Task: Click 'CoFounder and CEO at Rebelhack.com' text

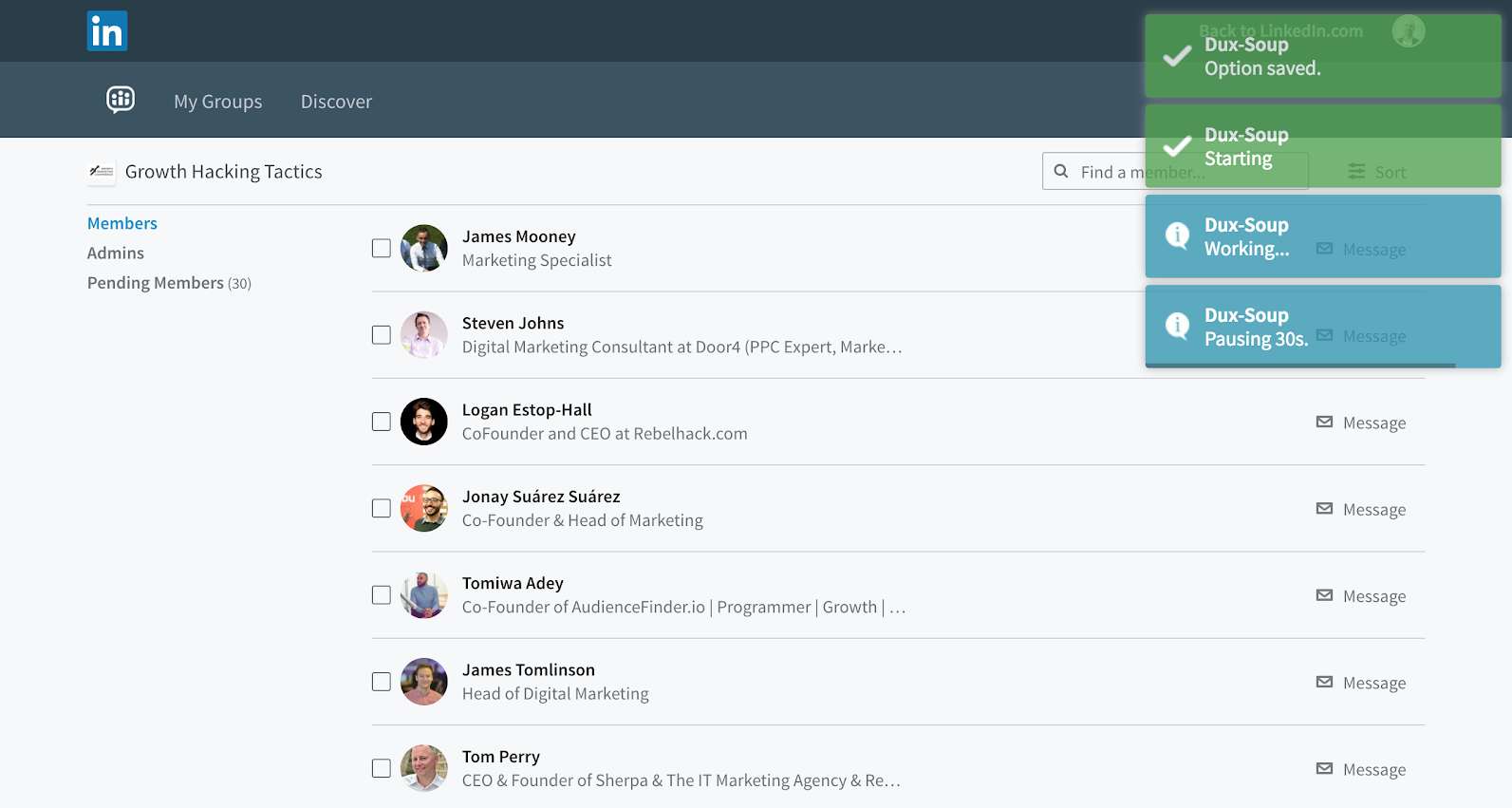Action: [x=605, y=434]
